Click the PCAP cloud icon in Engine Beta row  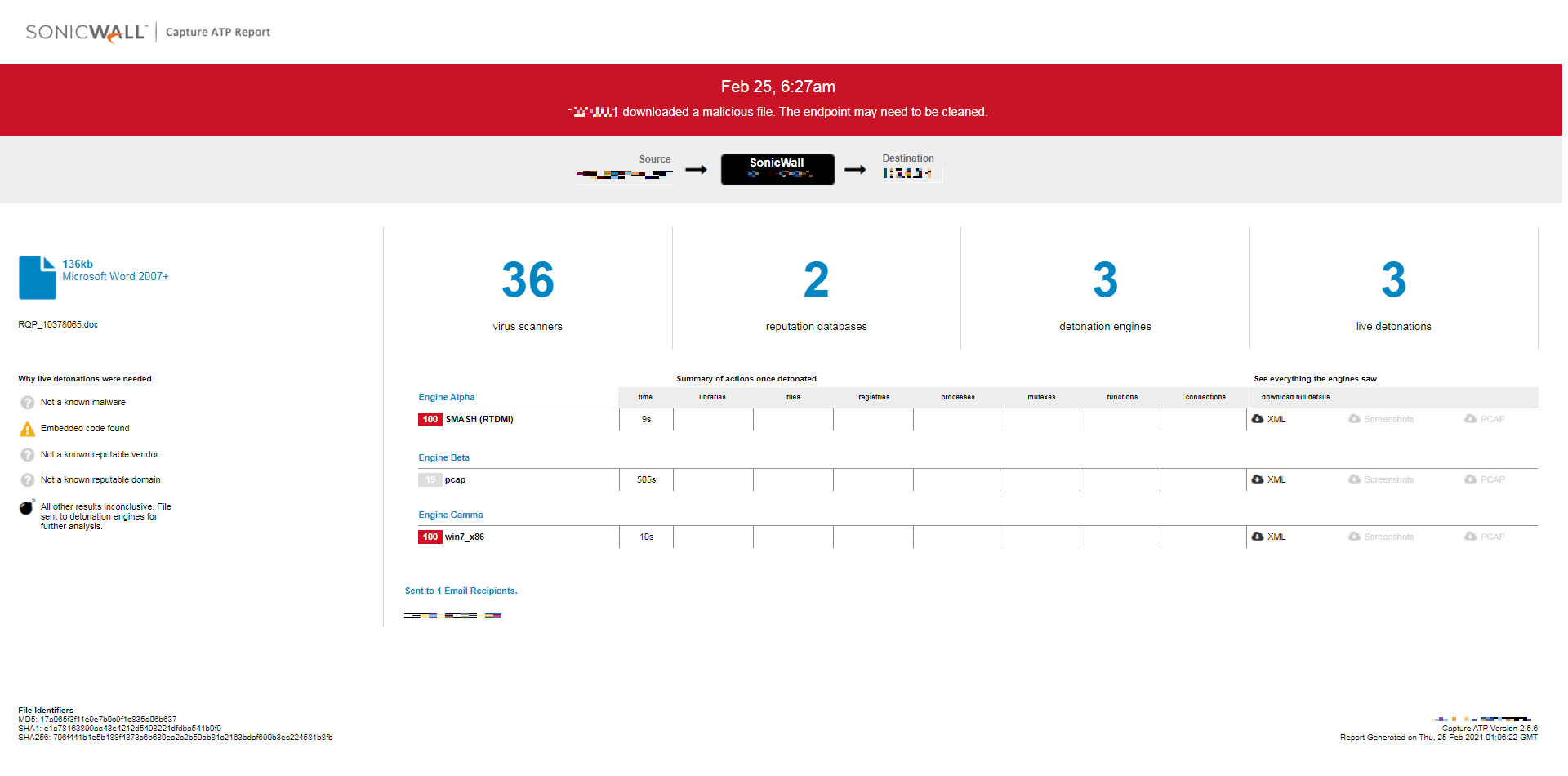[1470, 479]
